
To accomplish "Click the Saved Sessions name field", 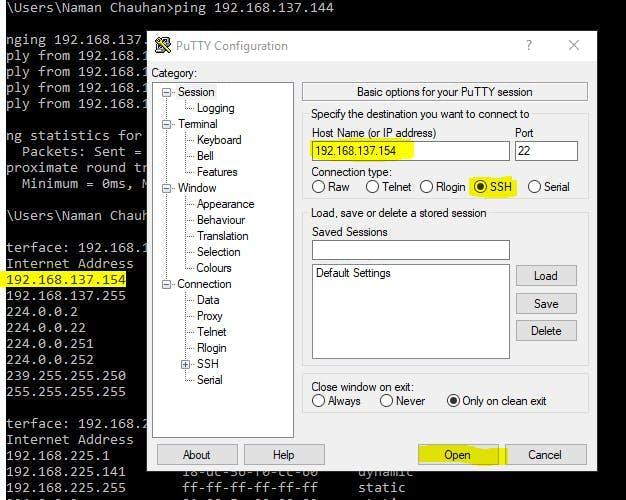I will [x=410, y=250].
